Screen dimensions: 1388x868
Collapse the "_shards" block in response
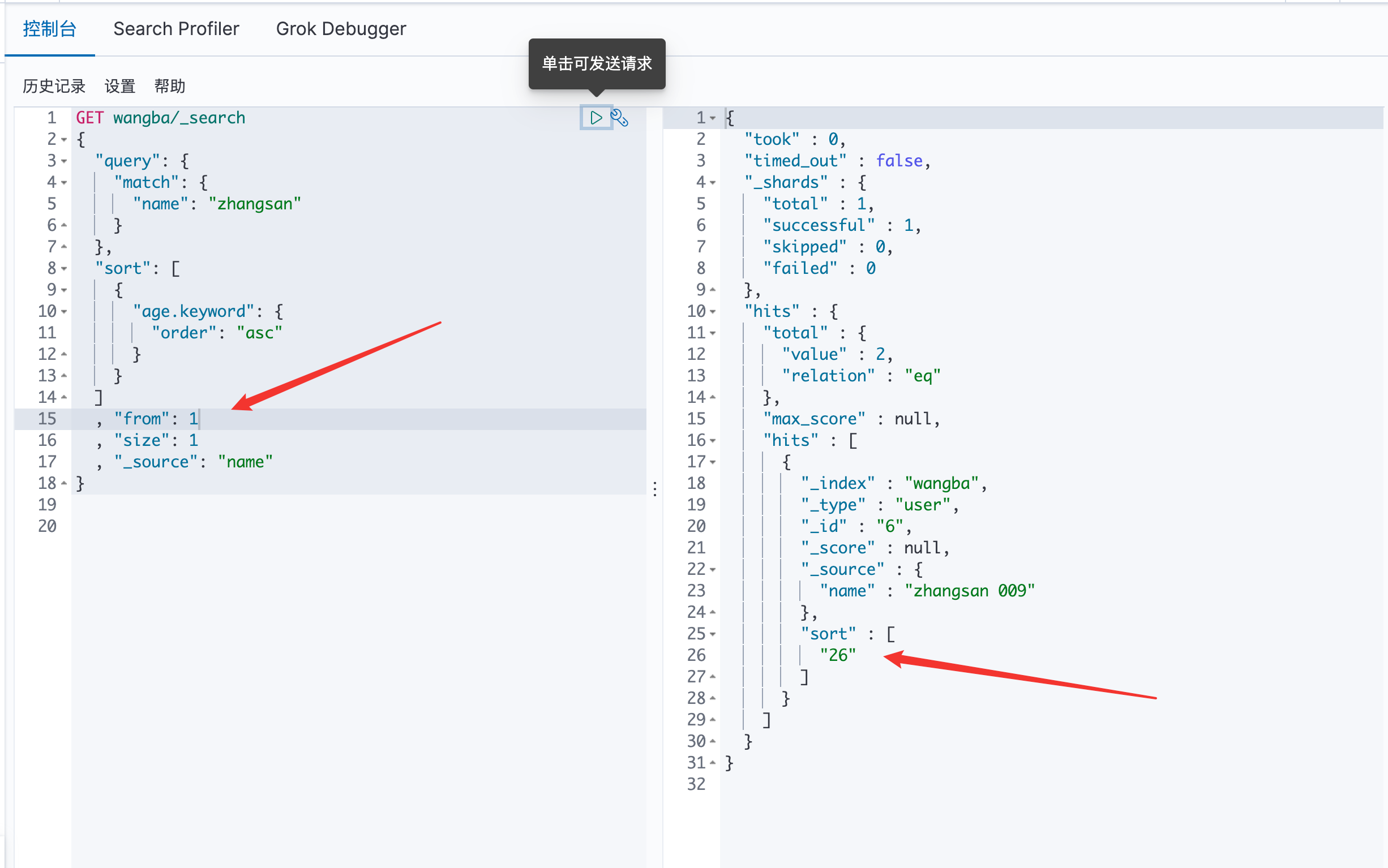click(x=713, y=183)
